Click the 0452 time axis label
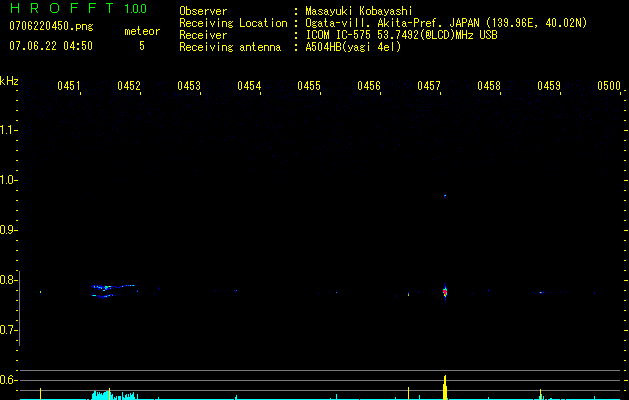Screen dimensions: 629x400 (x=129, y=86)
